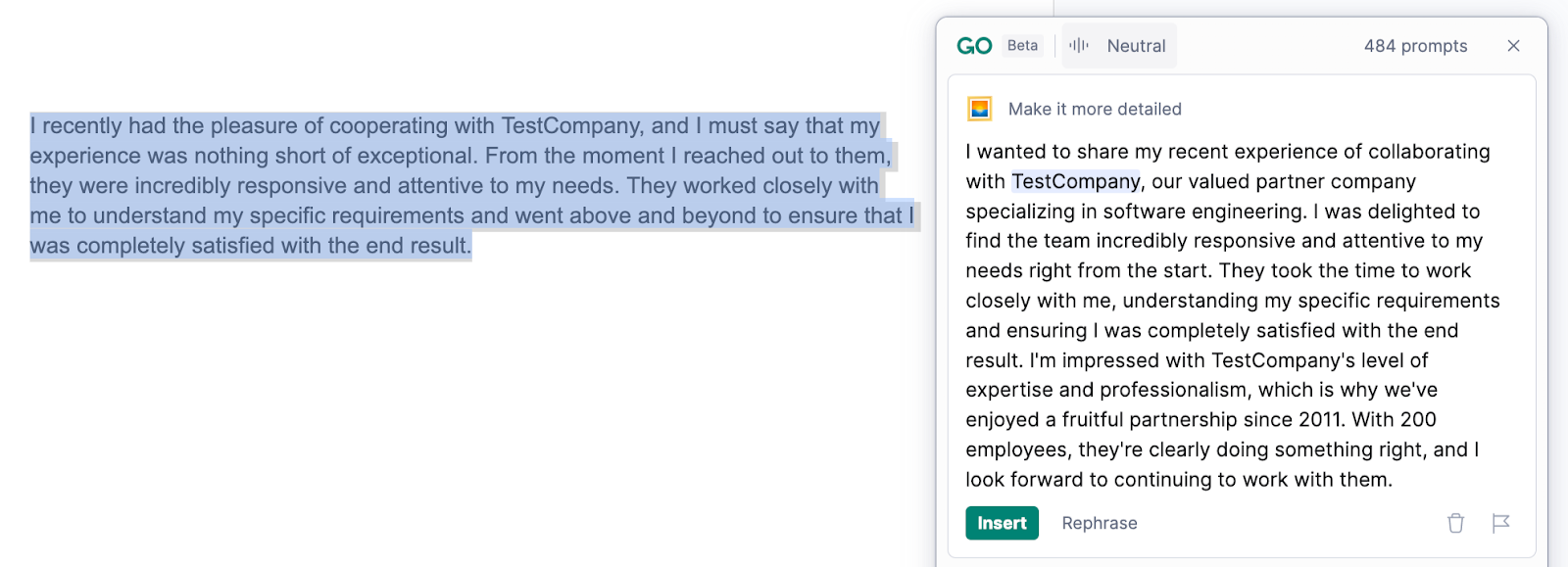
Task: Delete the generated response with the trash icon
Action: click(1455, 523)
